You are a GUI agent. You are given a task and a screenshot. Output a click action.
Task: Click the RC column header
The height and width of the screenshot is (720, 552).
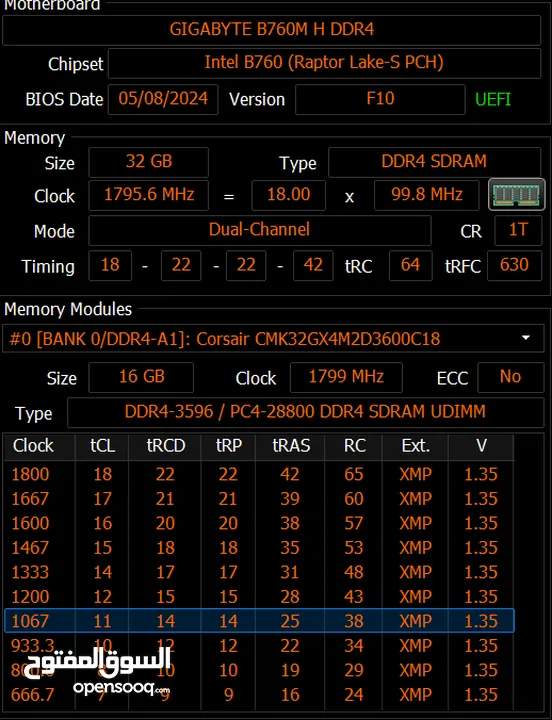pyautogui.click(x=354, y=446)
